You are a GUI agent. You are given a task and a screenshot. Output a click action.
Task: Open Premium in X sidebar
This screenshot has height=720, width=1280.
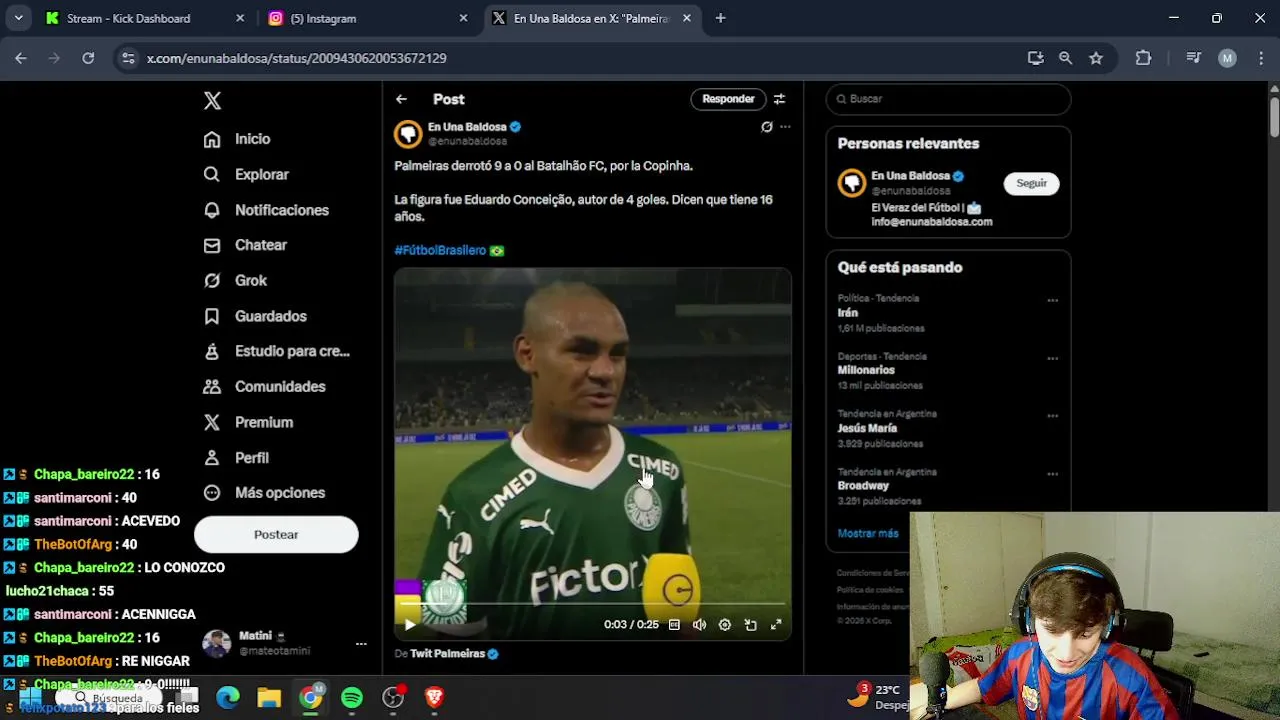(x=248, y=422)
